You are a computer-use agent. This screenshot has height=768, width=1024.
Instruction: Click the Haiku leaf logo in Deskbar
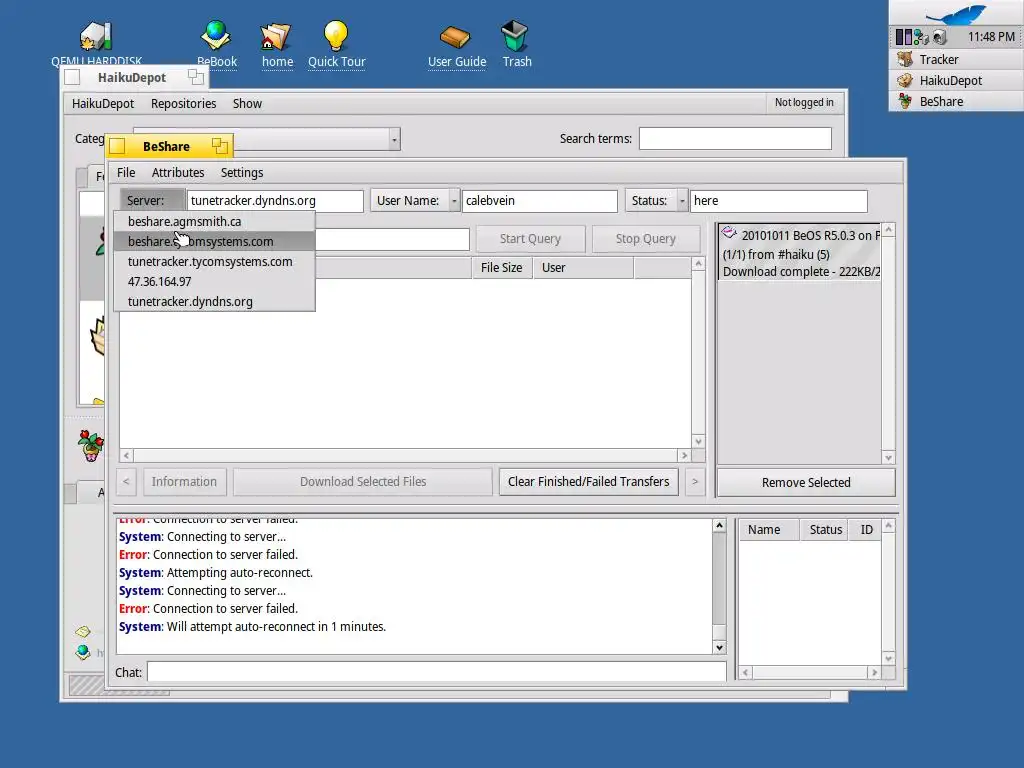pos(956,13)
